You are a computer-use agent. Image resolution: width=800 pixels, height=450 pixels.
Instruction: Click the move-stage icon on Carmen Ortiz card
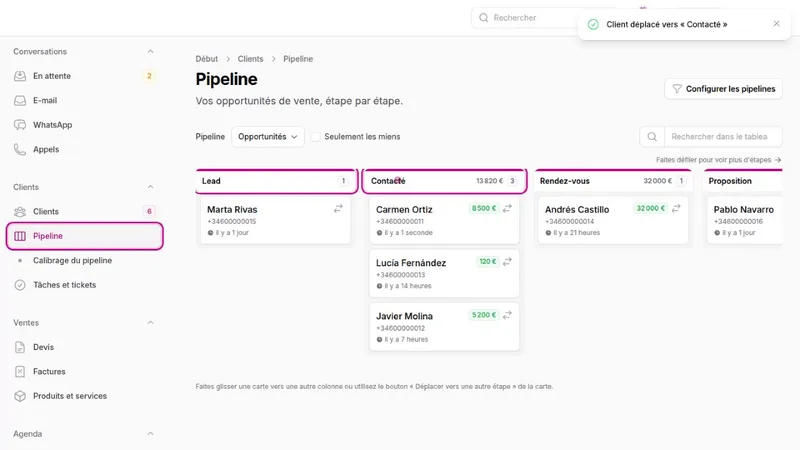click(507, 209)
